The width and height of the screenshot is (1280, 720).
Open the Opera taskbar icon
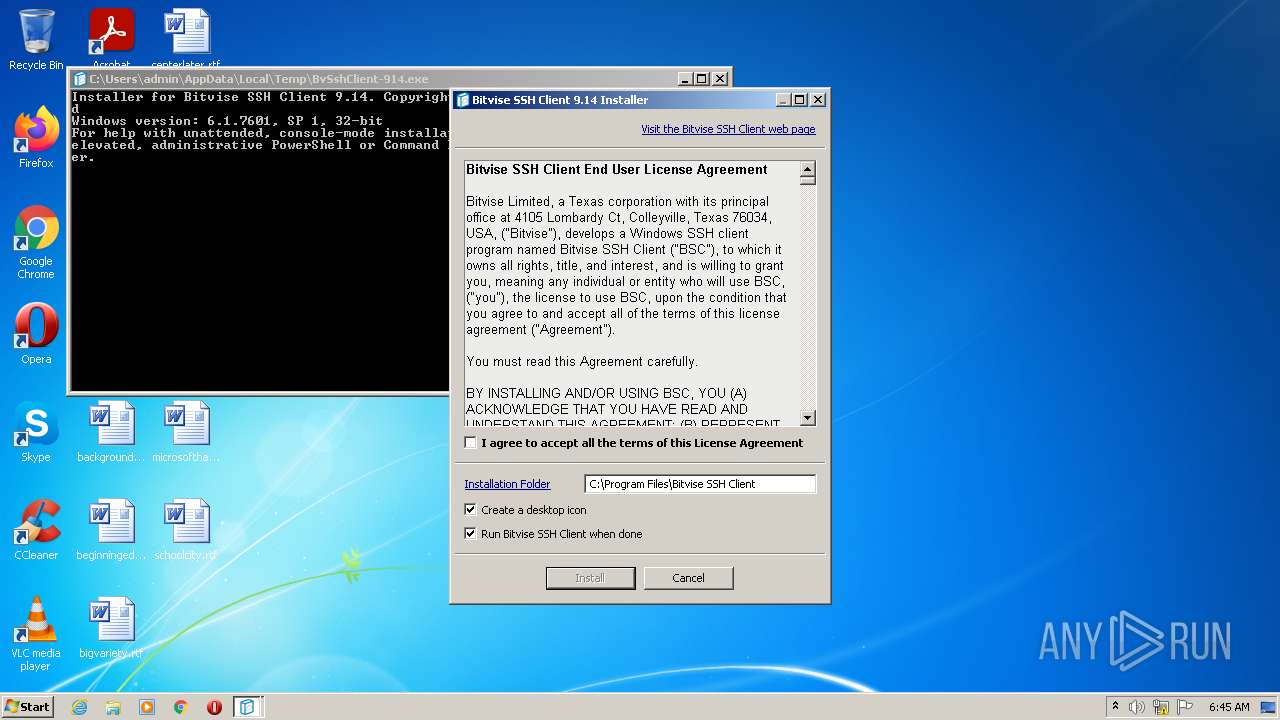(214, 707)
